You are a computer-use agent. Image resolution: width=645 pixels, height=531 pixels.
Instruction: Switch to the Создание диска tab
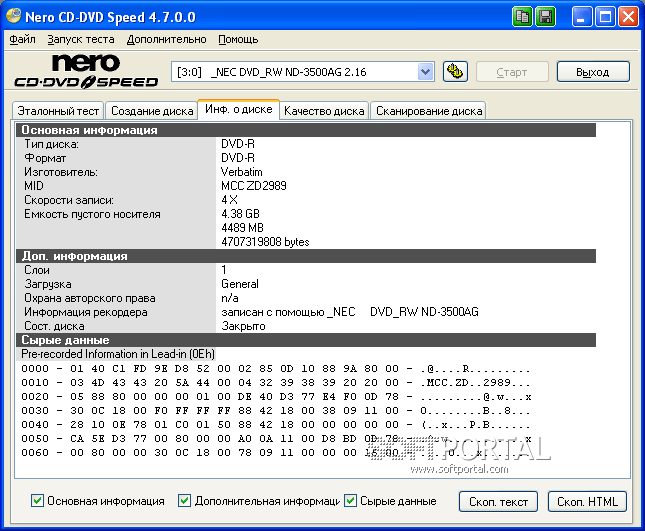[x=152, y=111]
